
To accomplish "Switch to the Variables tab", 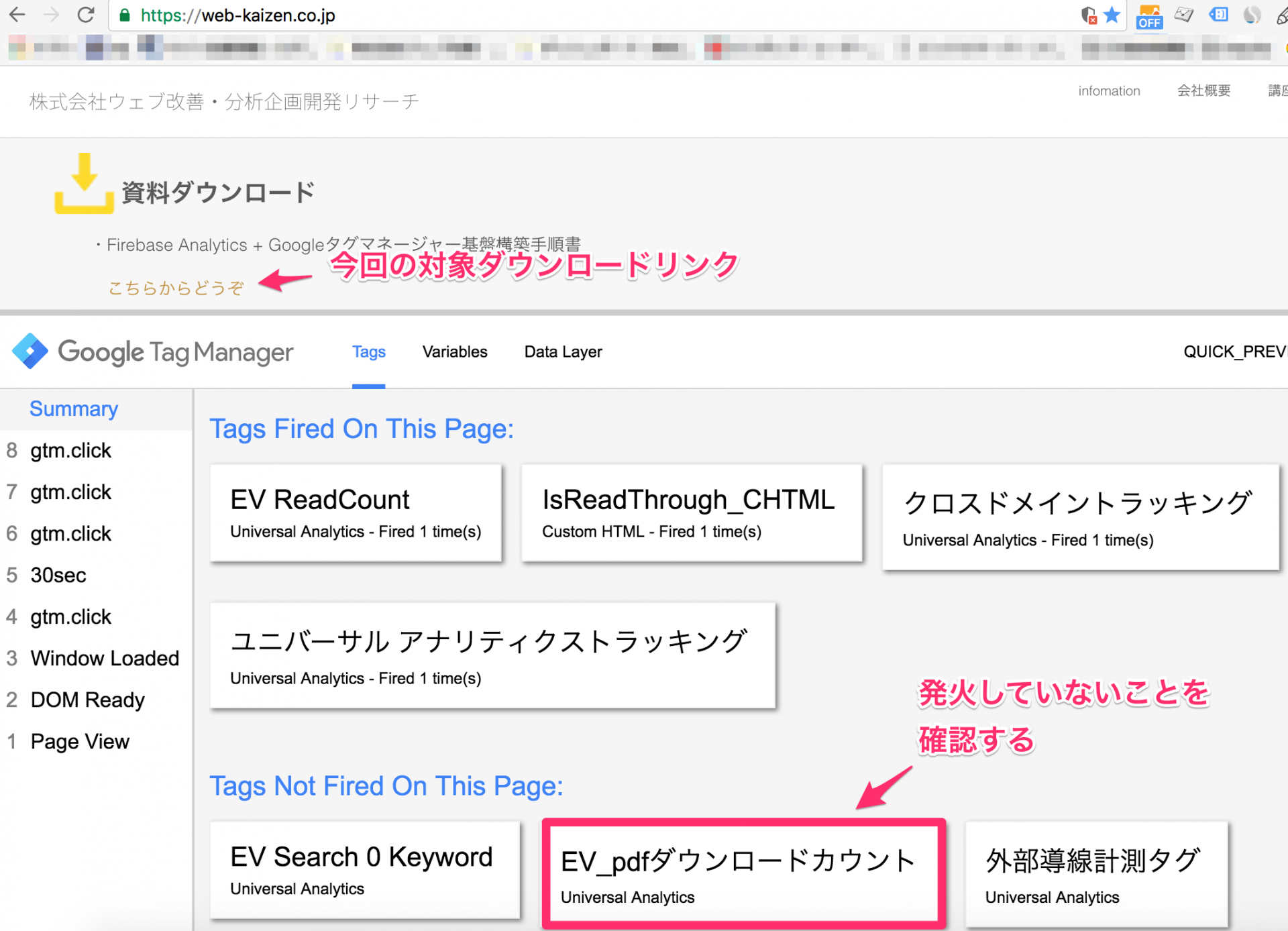I will 455,351.
